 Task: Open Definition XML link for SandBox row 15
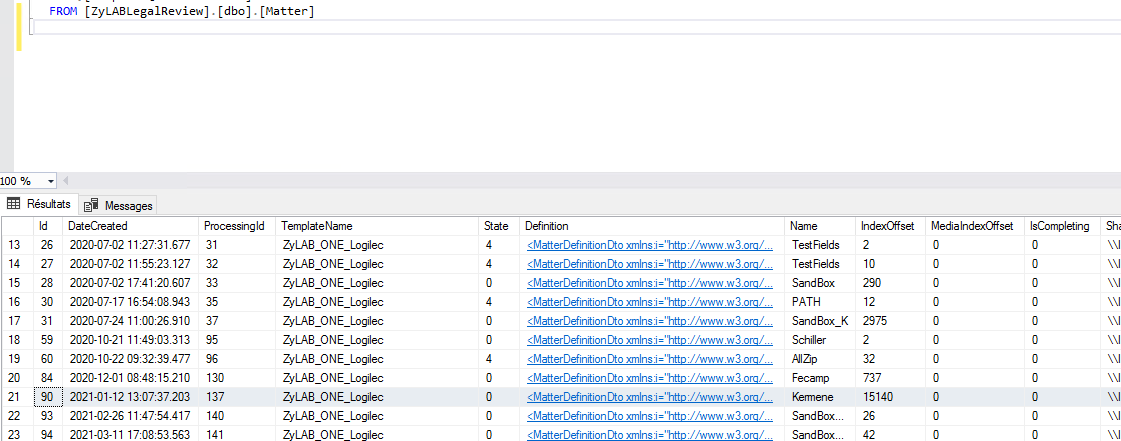[x=650, y=283]
